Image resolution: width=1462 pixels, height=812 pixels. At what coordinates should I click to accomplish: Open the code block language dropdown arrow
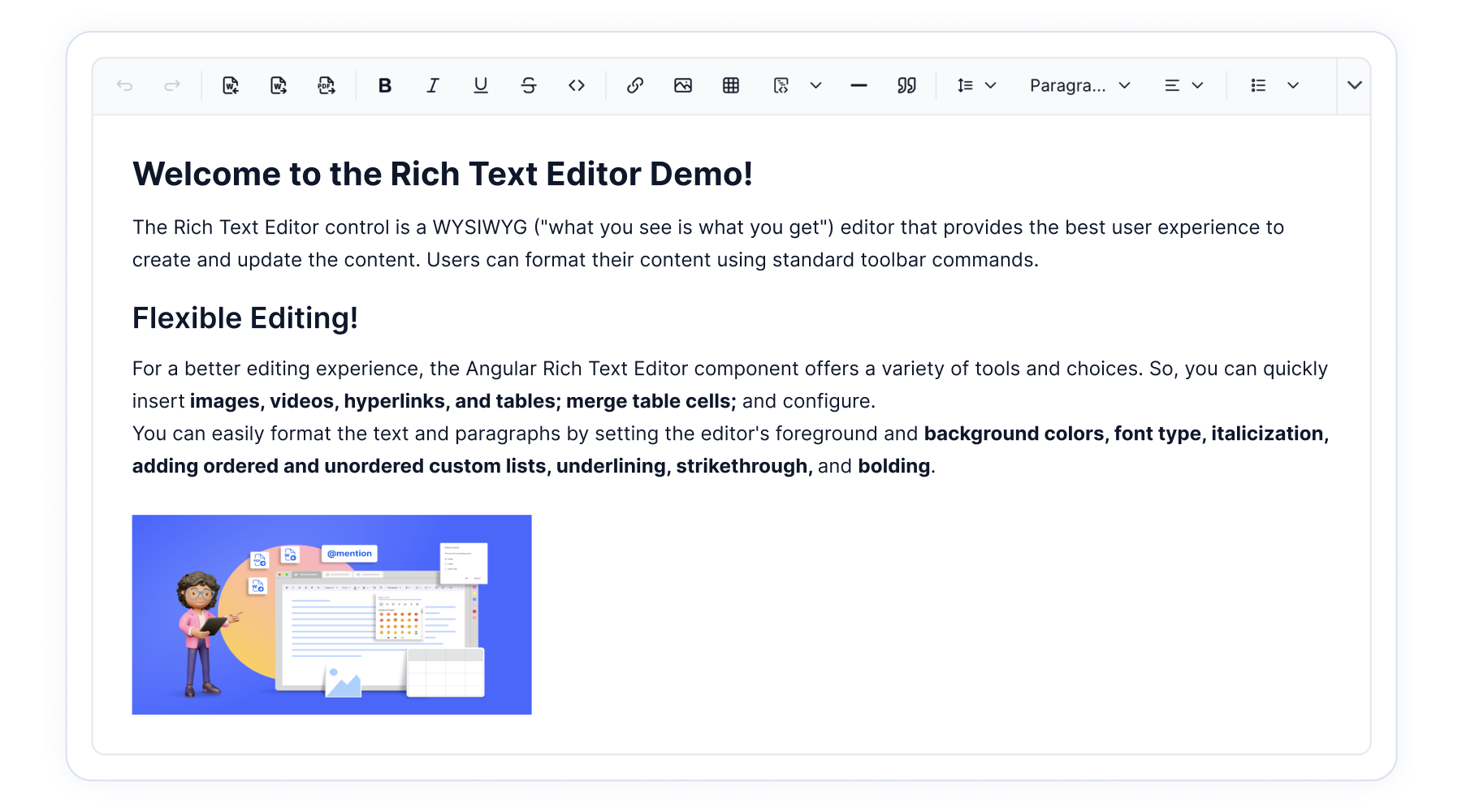click(816, 85)
